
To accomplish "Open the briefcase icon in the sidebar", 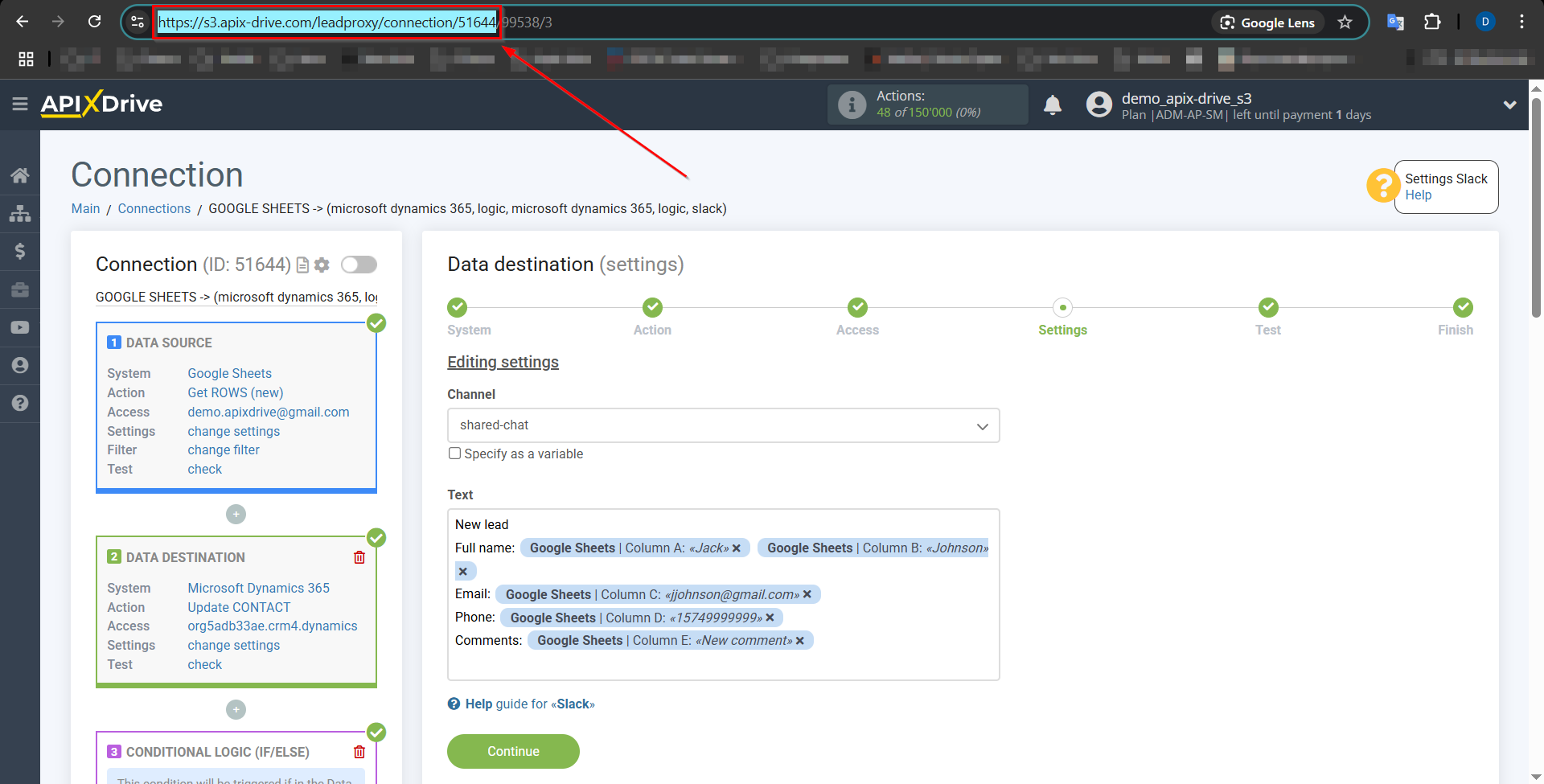I will point(20,289).
